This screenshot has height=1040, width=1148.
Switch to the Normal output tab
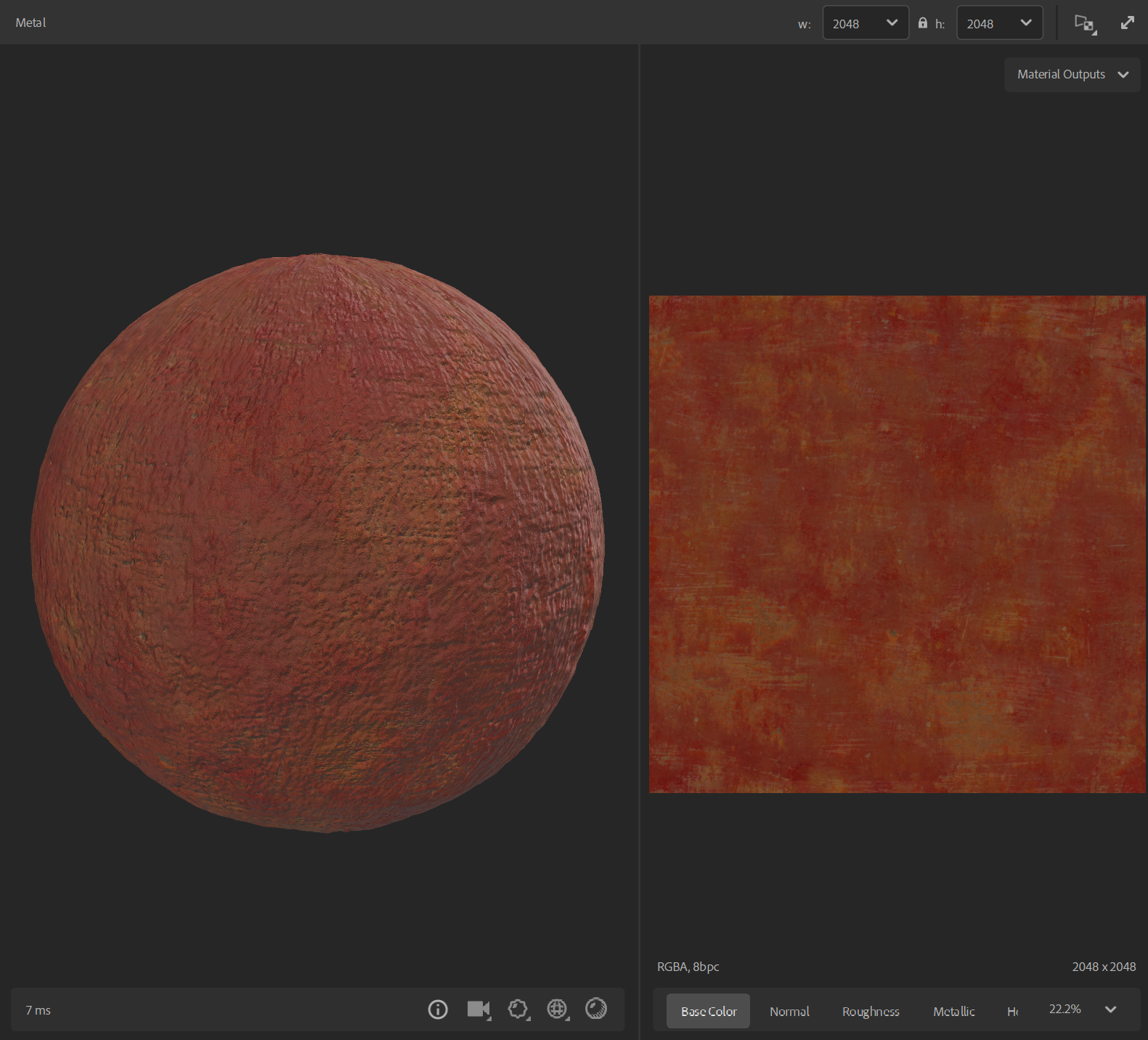[789, 1012]
